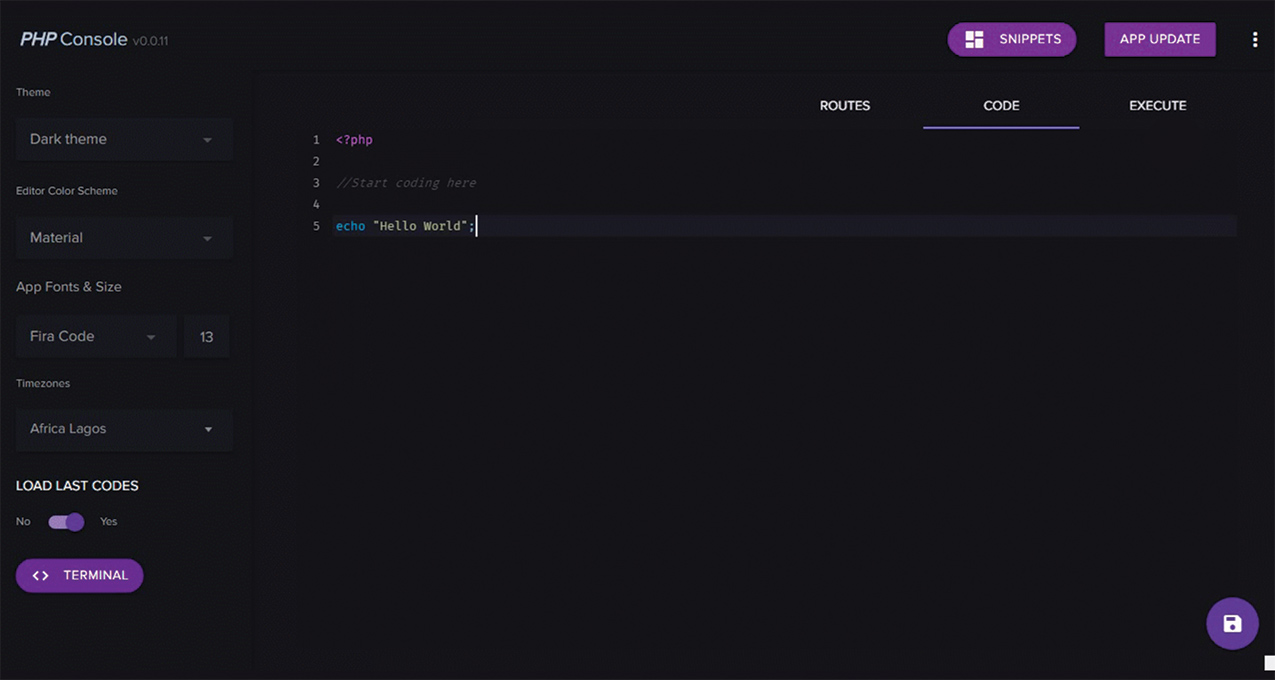Click the echo "Hello World" code line
The width and height of the screenshot is (1275, 680).
pyautogui.click(x=405, y=226)
